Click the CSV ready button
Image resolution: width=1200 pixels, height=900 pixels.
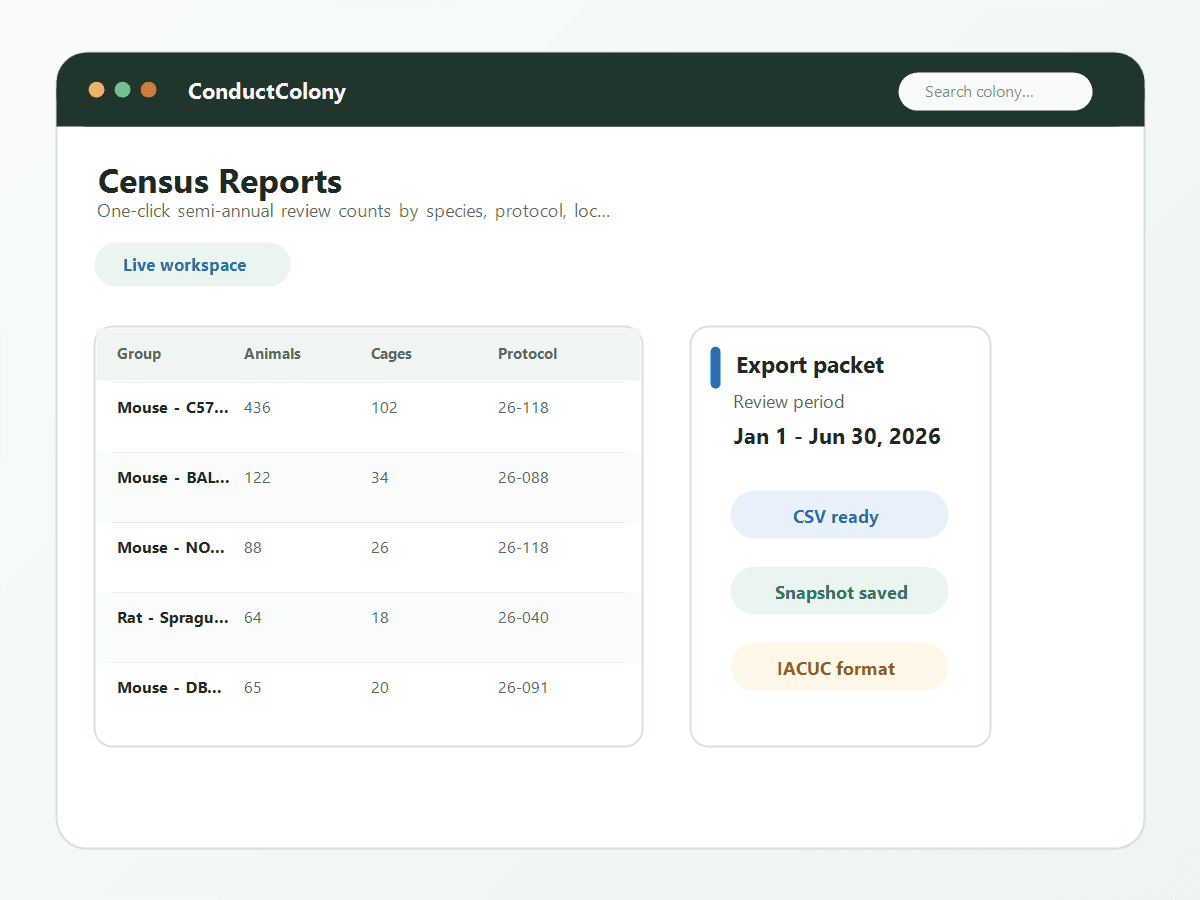tap(839, 515)
